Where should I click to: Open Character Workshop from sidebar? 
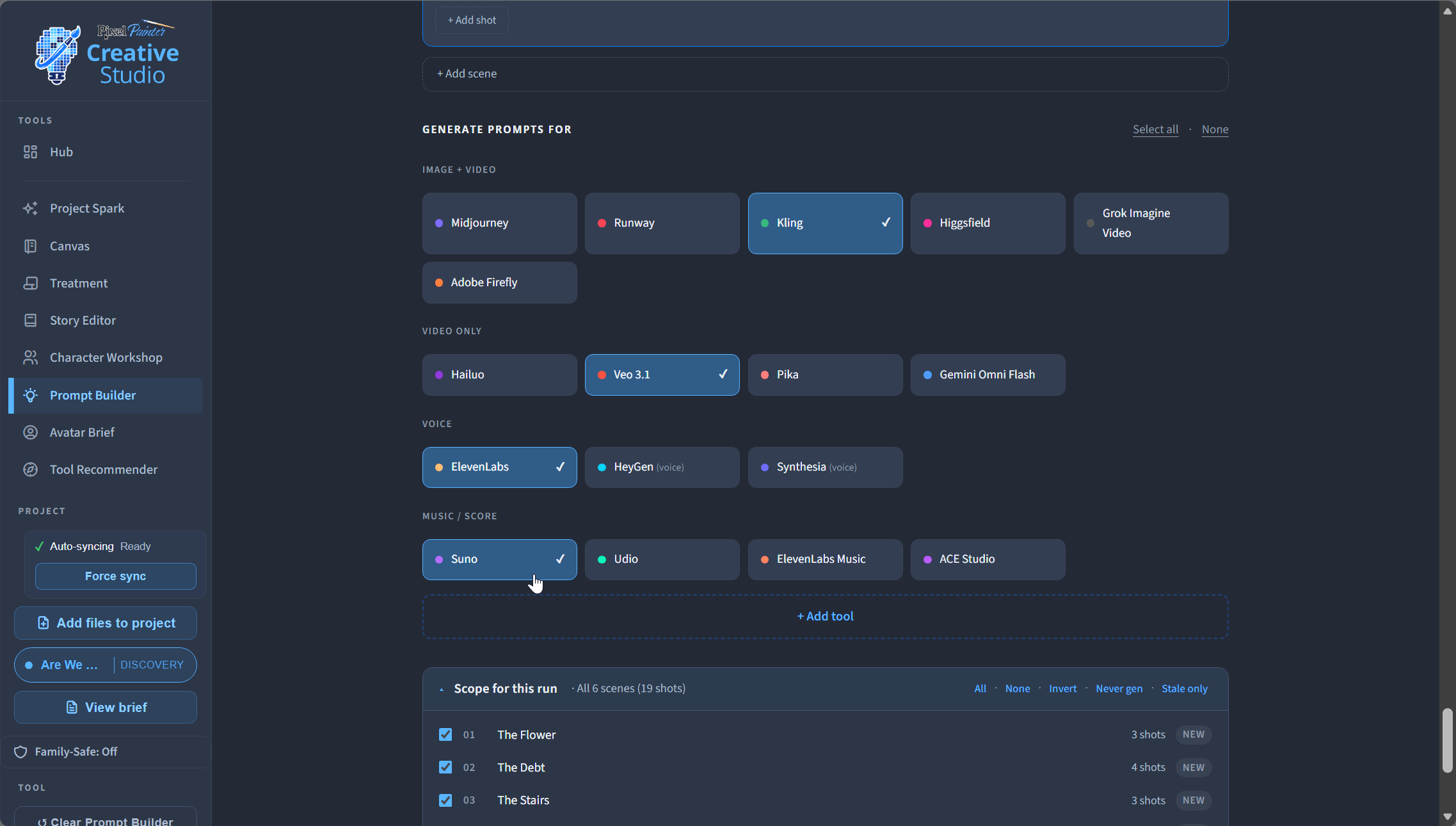coord(106,357)
